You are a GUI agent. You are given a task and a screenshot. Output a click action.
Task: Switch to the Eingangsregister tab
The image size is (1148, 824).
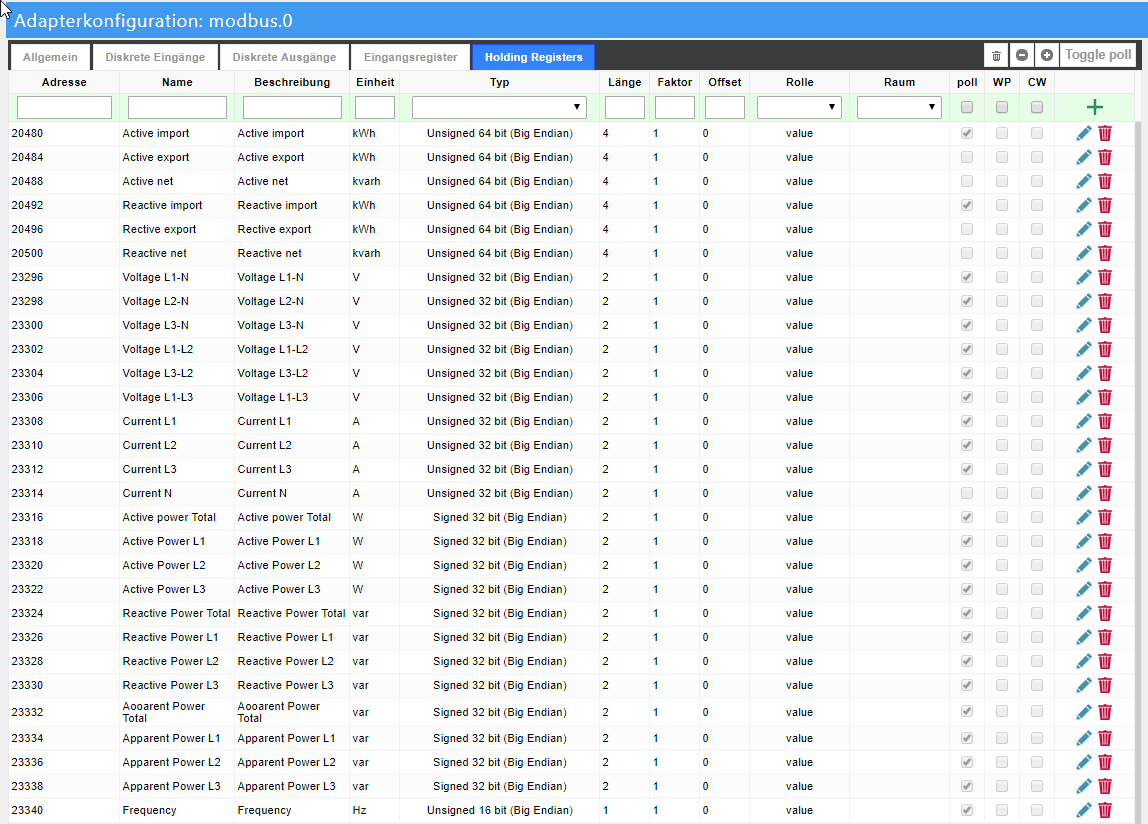[410, 57]
